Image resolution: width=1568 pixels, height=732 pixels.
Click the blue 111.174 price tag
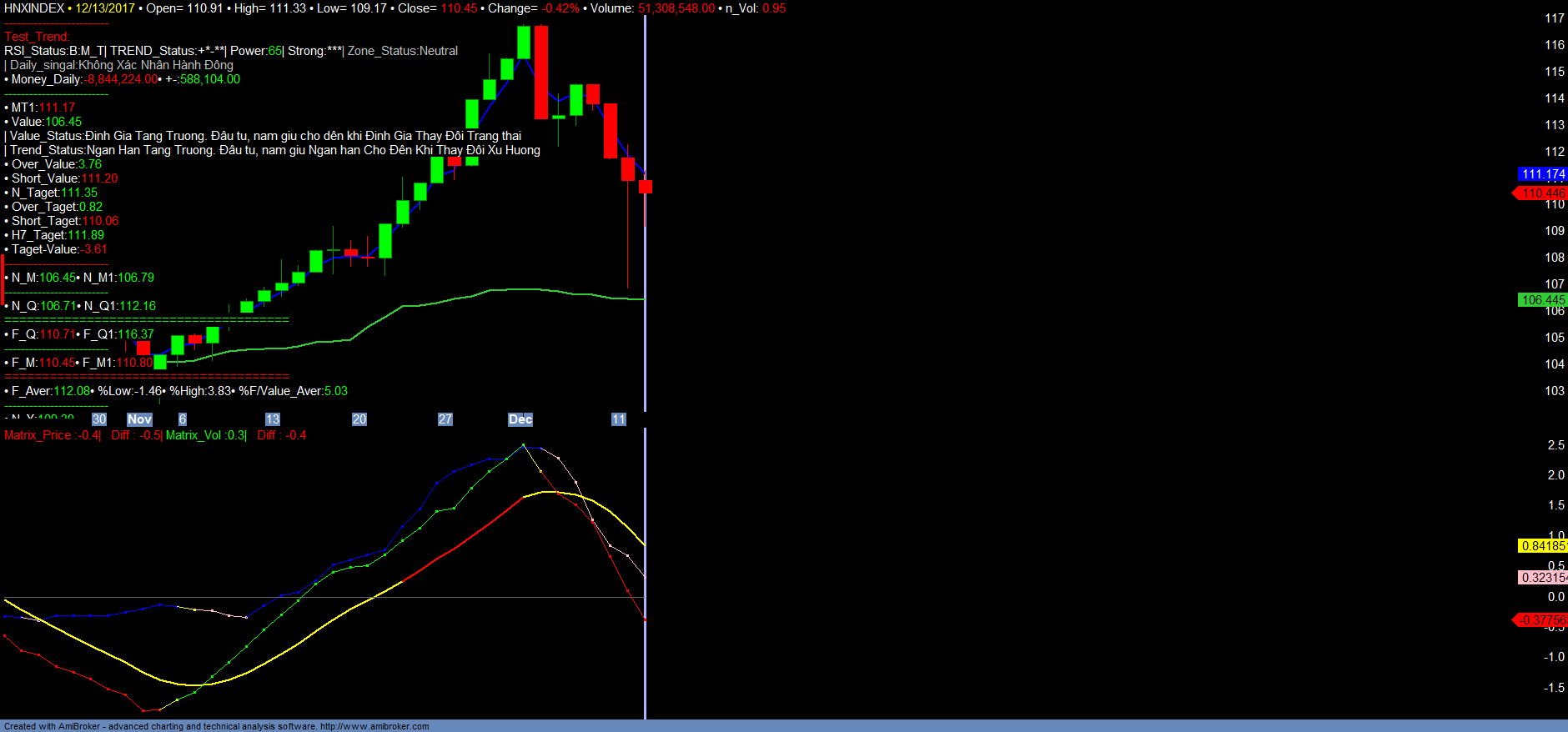pos(1542,174)
